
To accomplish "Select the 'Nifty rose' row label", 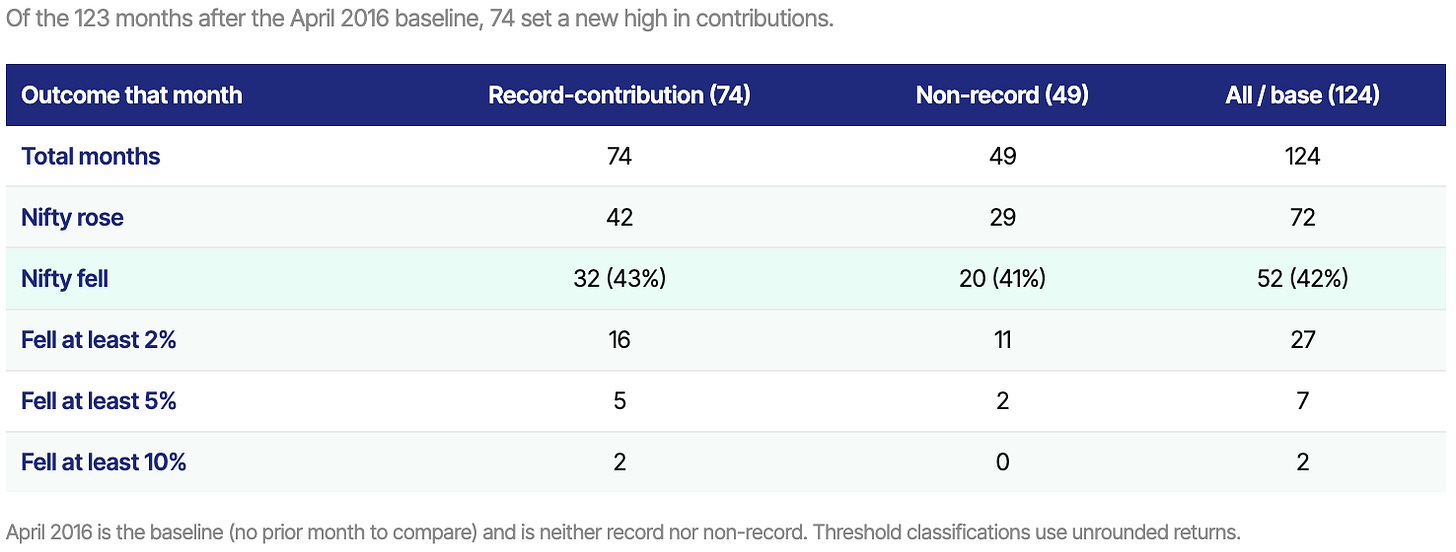I will pos(72,217).
